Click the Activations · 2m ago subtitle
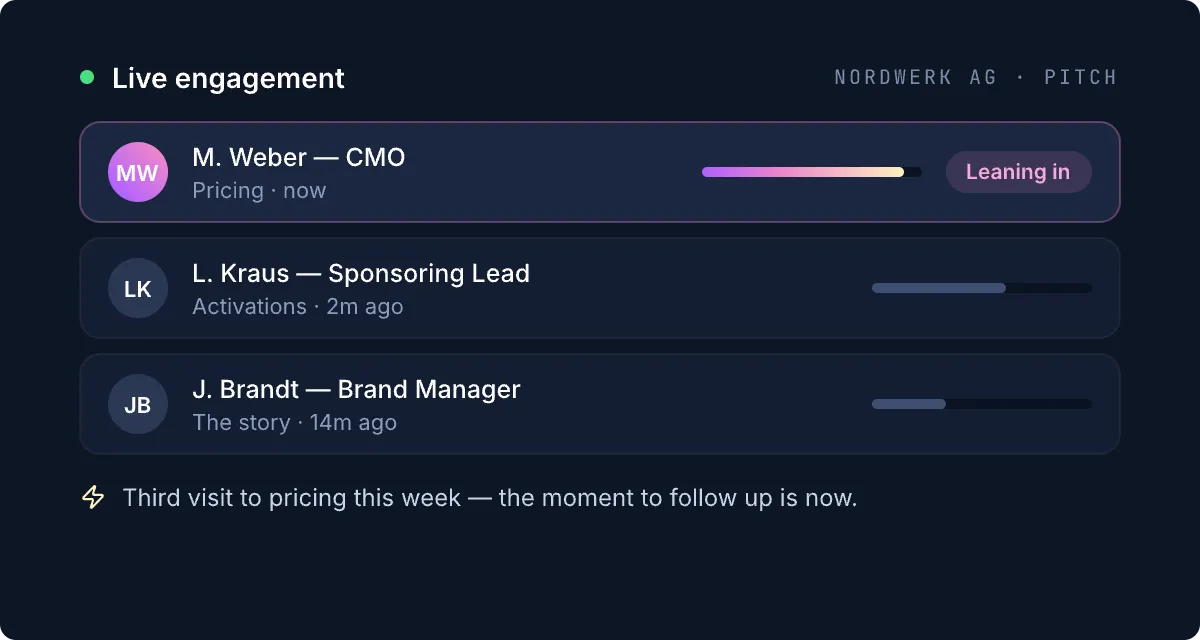This screenshot has height=640, width=1200. pos(298,306)
